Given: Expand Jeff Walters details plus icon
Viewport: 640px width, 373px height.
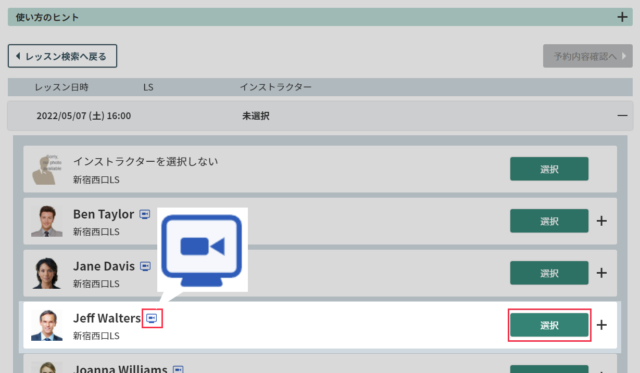Looking at the screenshot, I should click(x=602, y=325).
